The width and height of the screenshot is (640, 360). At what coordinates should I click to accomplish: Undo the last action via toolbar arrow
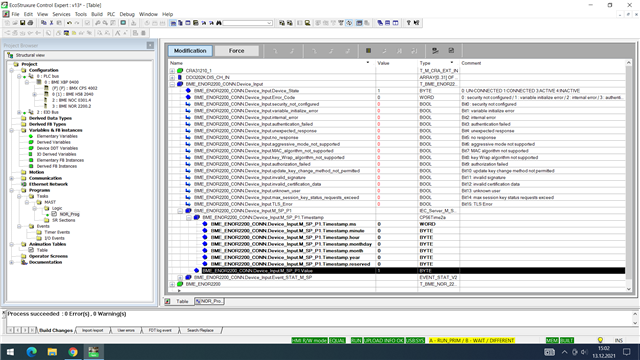pos(69,23)
